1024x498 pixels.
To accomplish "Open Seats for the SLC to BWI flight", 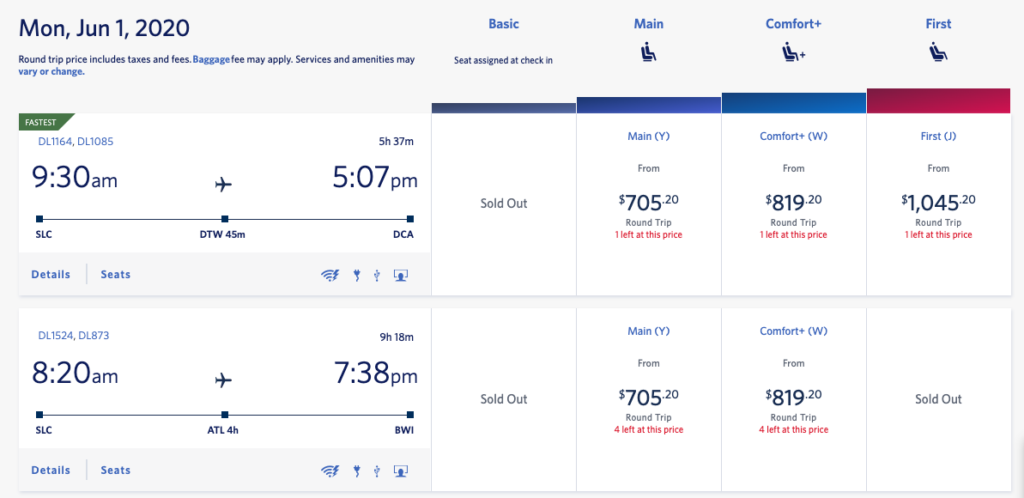I will click(x=115, y=470).
